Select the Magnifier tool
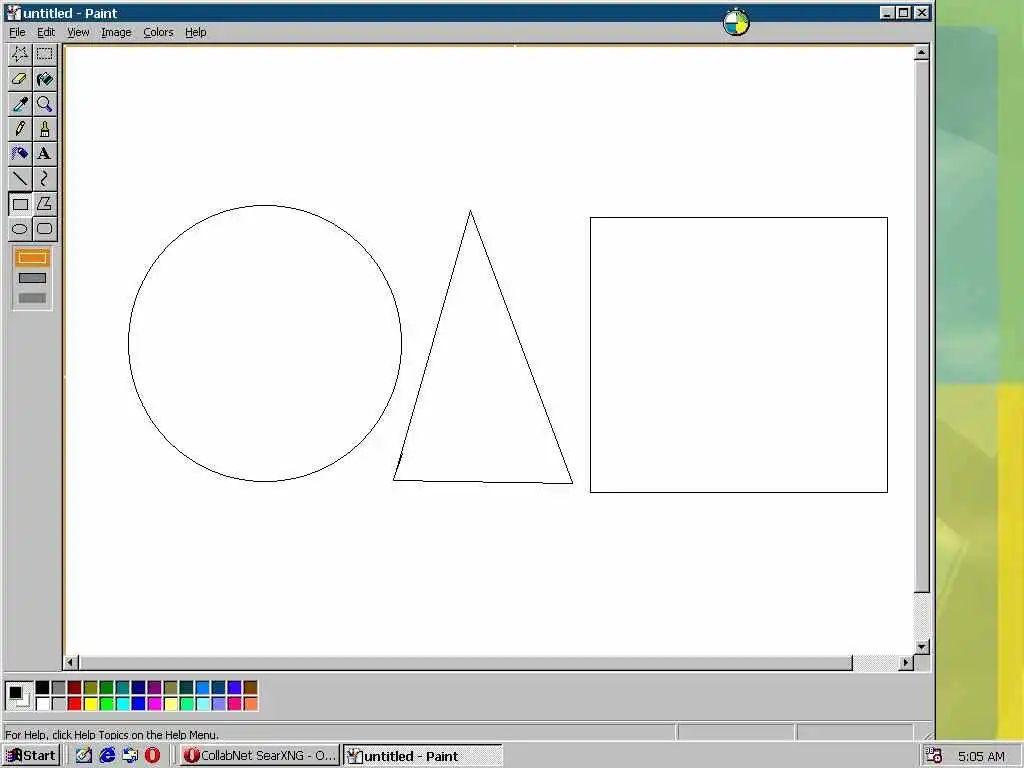The height and width of the screenshot is (768, 1024). click(44, 104)
